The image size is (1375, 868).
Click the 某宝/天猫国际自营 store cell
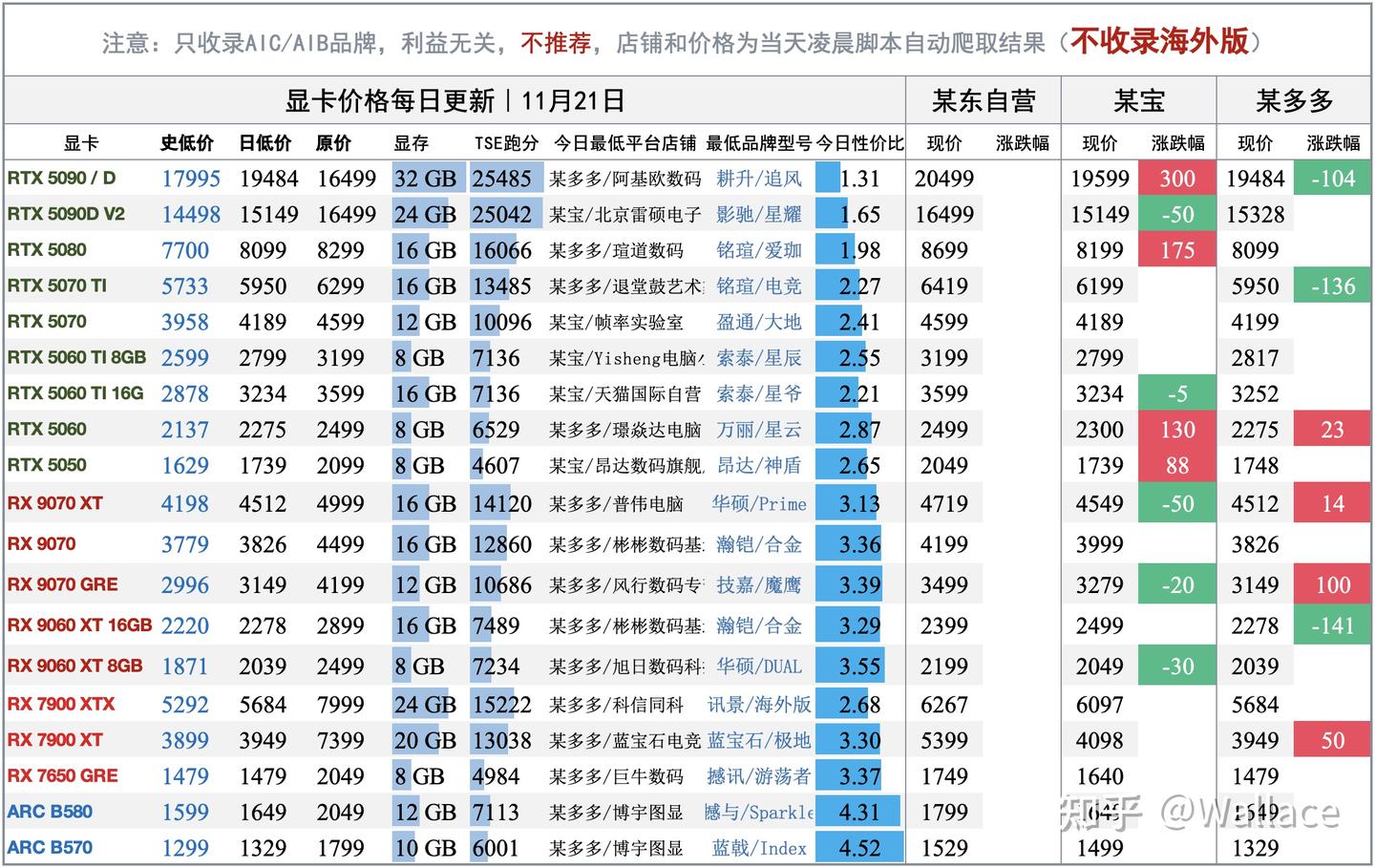coord(625,393)
